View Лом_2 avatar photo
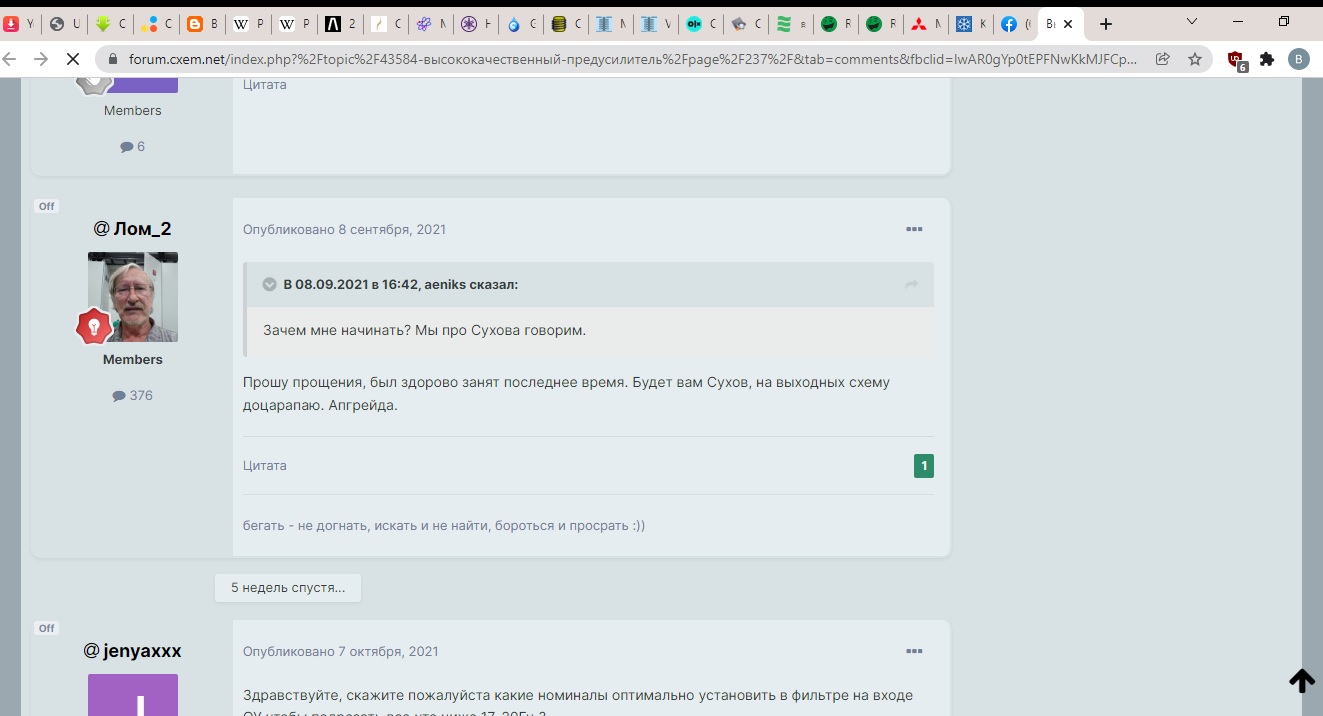 (x=133, y=297)
